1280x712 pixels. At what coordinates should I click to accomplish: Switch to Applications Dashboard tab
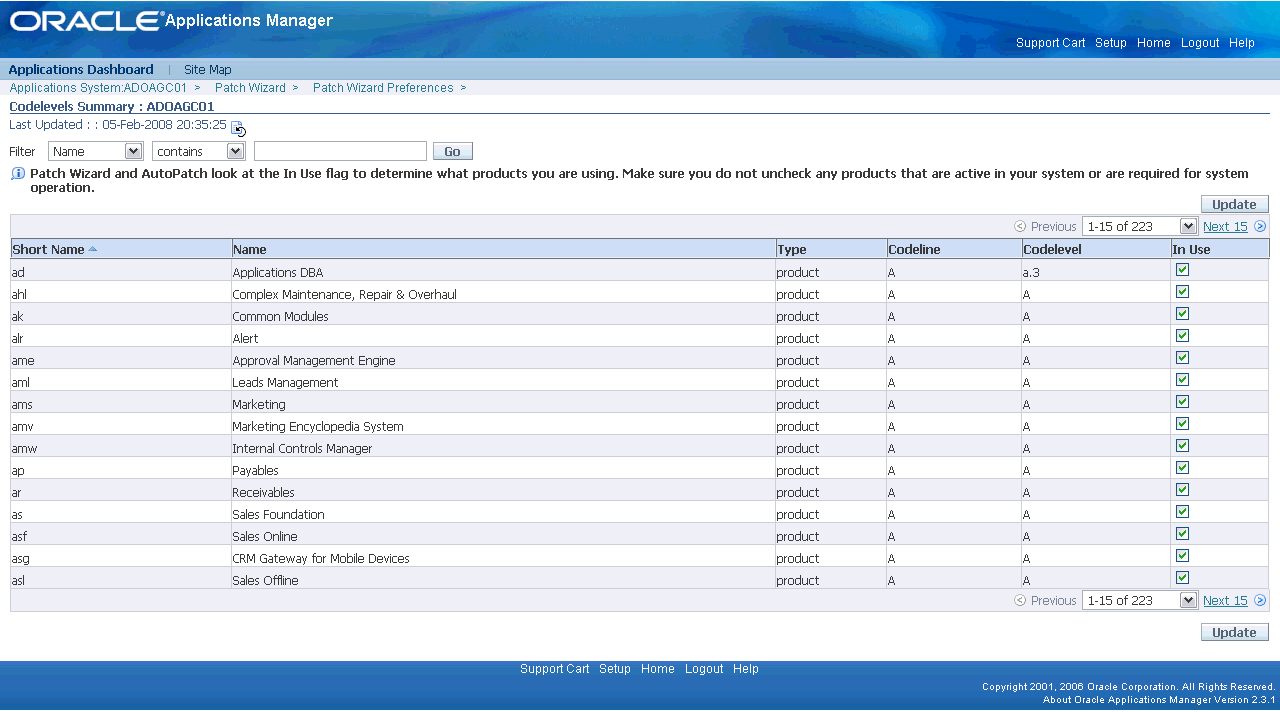point(81,70)
